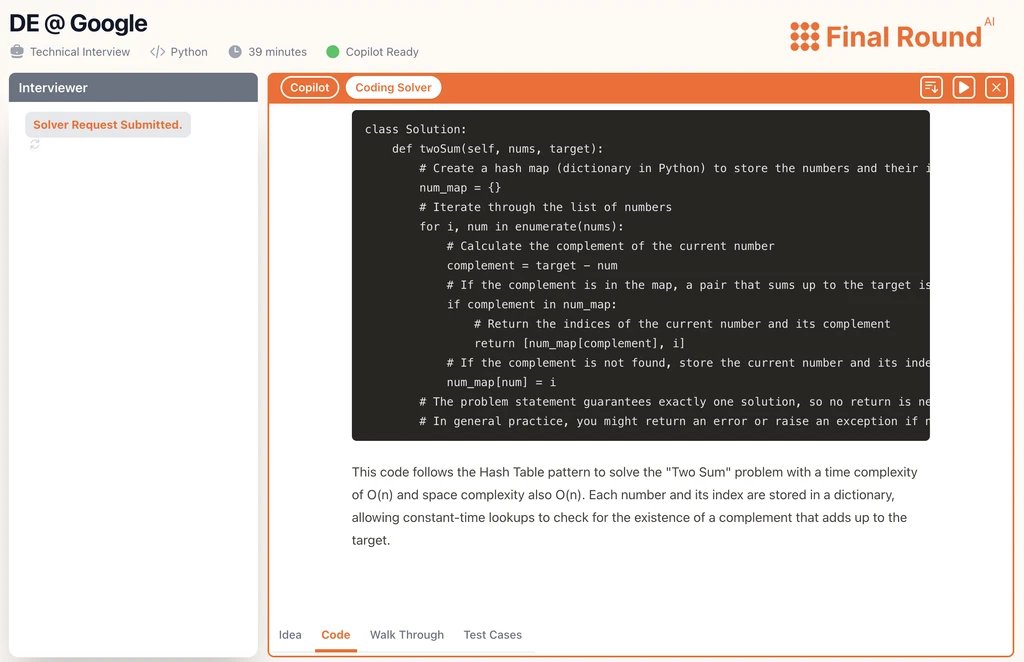Click the clock icon beside 39 minutes
The width and height of the screenshot is (1024, 662).
click(x=235, y=52)
